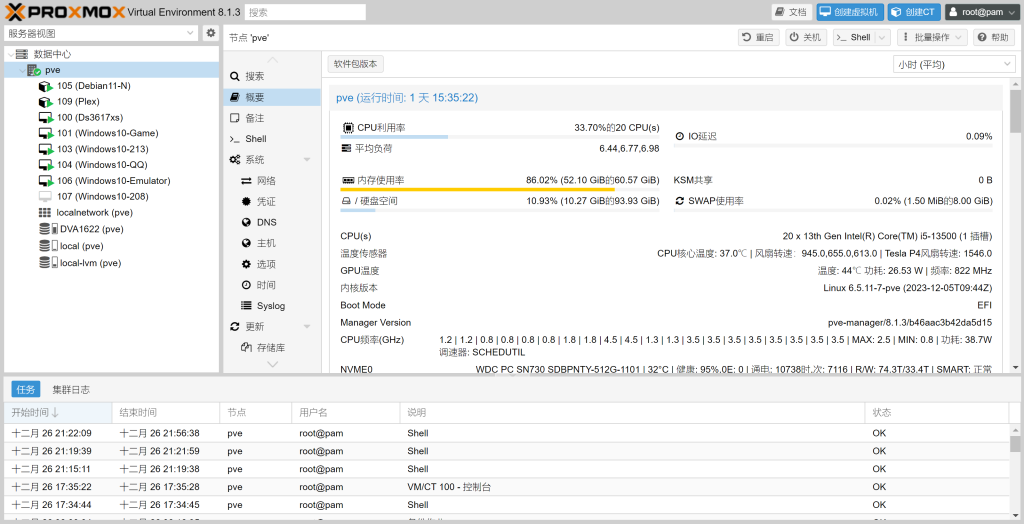Click the 帮助 help button
Image resolution: width=1024 pixels, height=524 pixels.
[994, 37]
